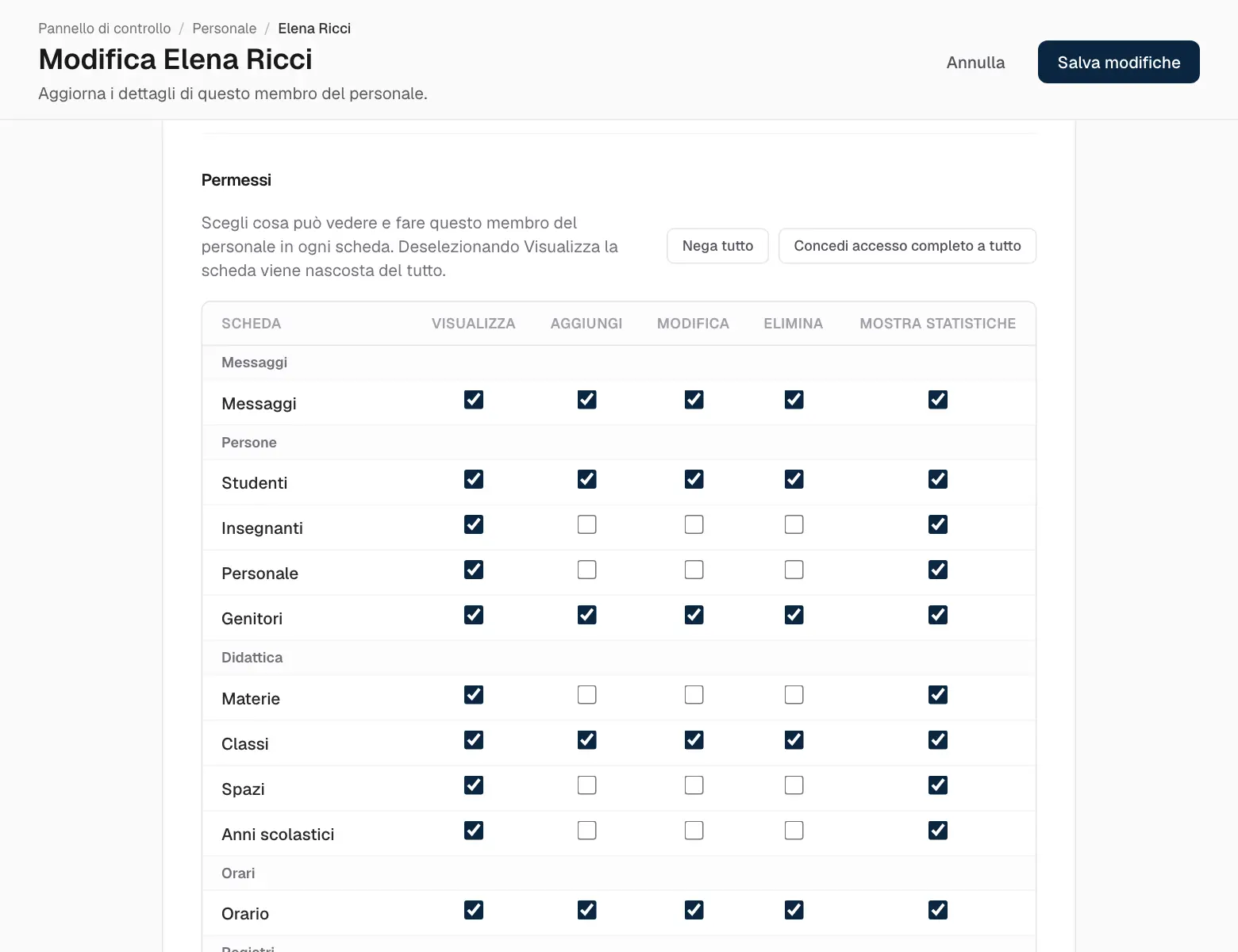Screen dimensions: 1238x952
Task: Click the Permessi section heading
Action: [236, 180]
